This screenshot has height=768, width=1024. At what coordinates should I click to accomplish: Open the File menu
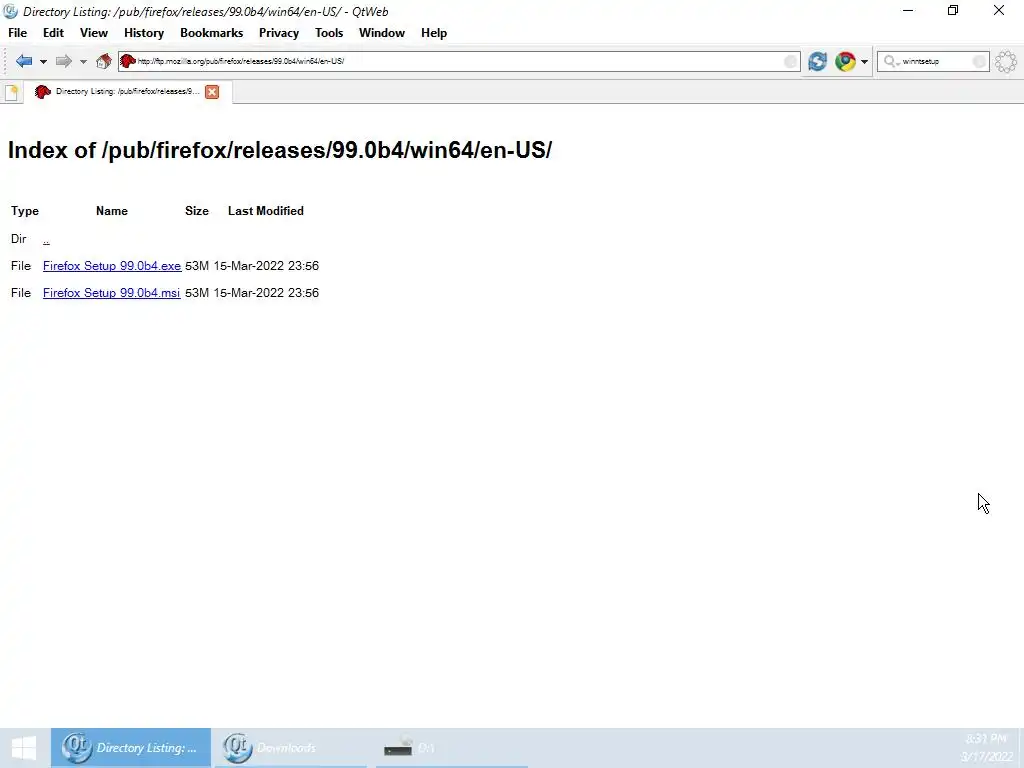coord(18,33)
